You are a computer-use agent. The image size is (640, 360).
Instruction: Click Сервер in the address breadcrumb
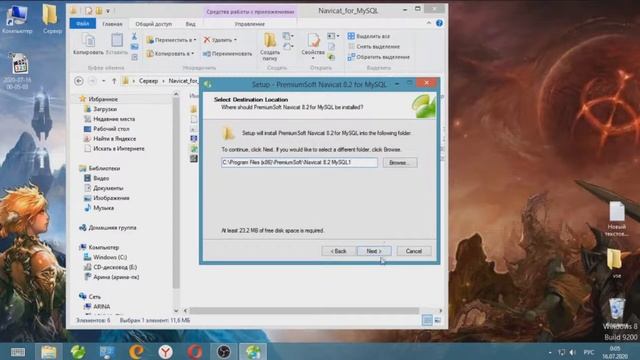point(148,81)
